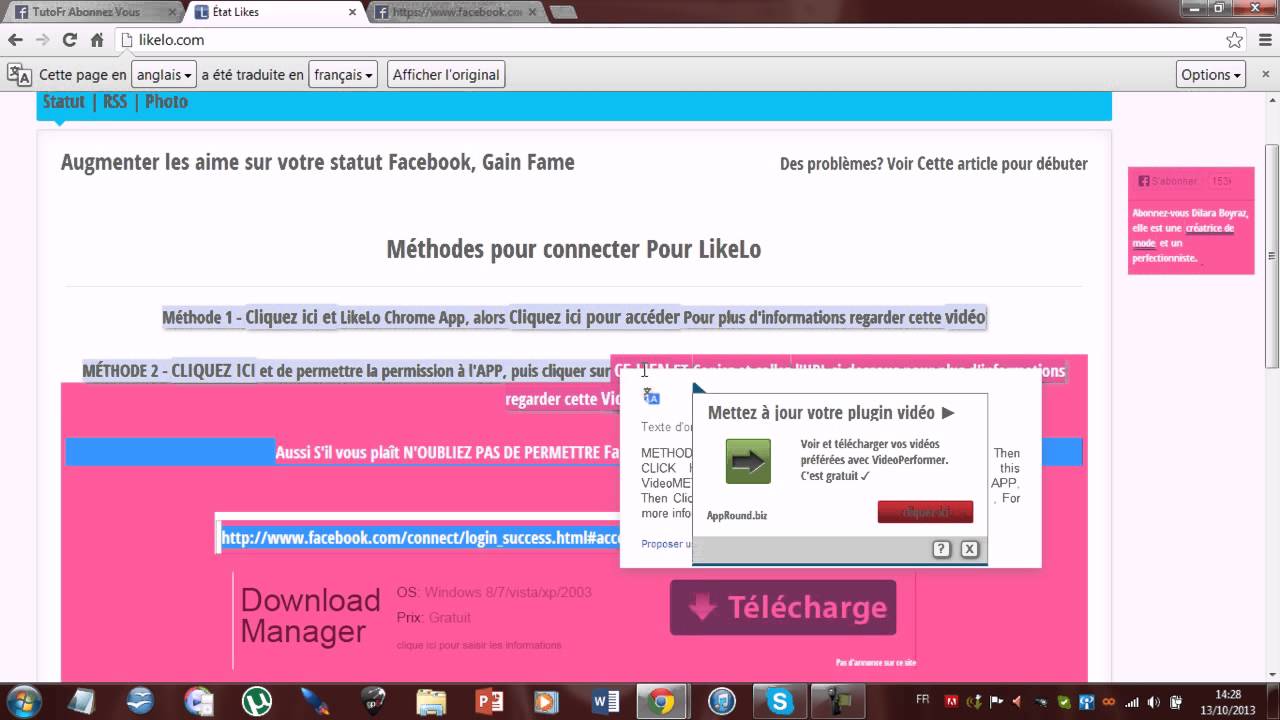Viewport: 1280px width, 720px height.
Task: Click the 'Proposer' link in the translate bubble
Action: (x=665, y=544)
